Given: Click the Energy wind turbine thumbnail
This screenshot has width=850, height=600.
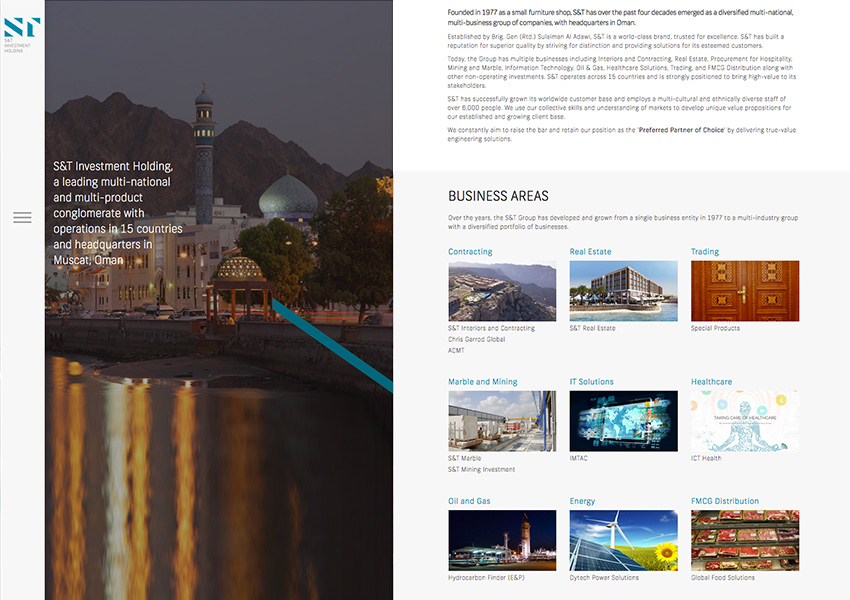Looking at the screenshot, I should point(623,540).
